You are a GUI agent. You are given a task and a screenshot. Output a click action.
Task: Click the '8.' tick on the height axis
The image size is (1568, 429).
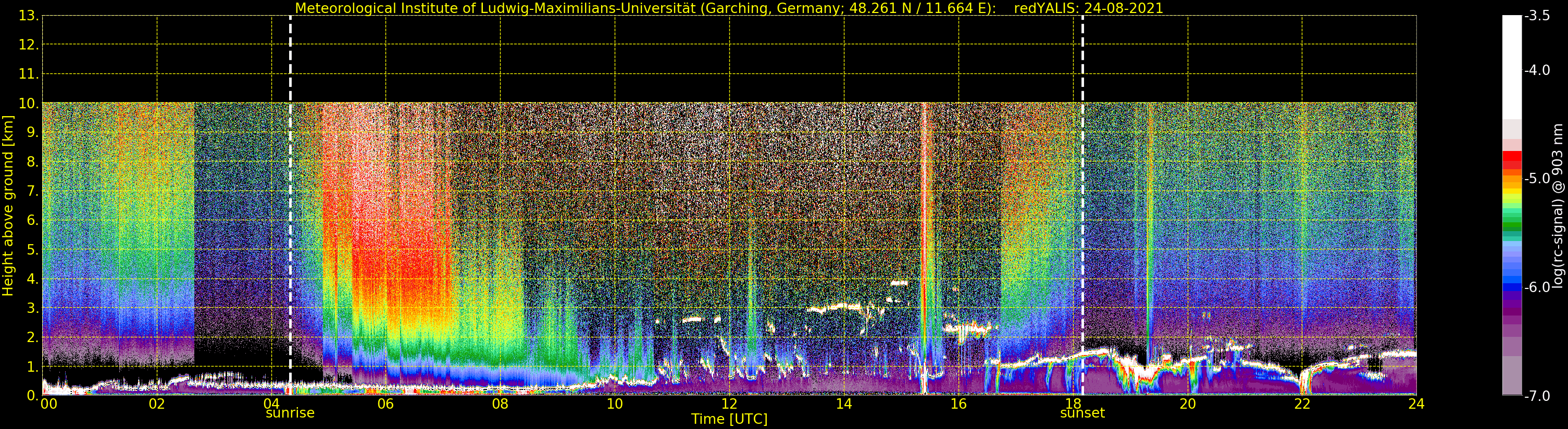(x=32, y=162)
